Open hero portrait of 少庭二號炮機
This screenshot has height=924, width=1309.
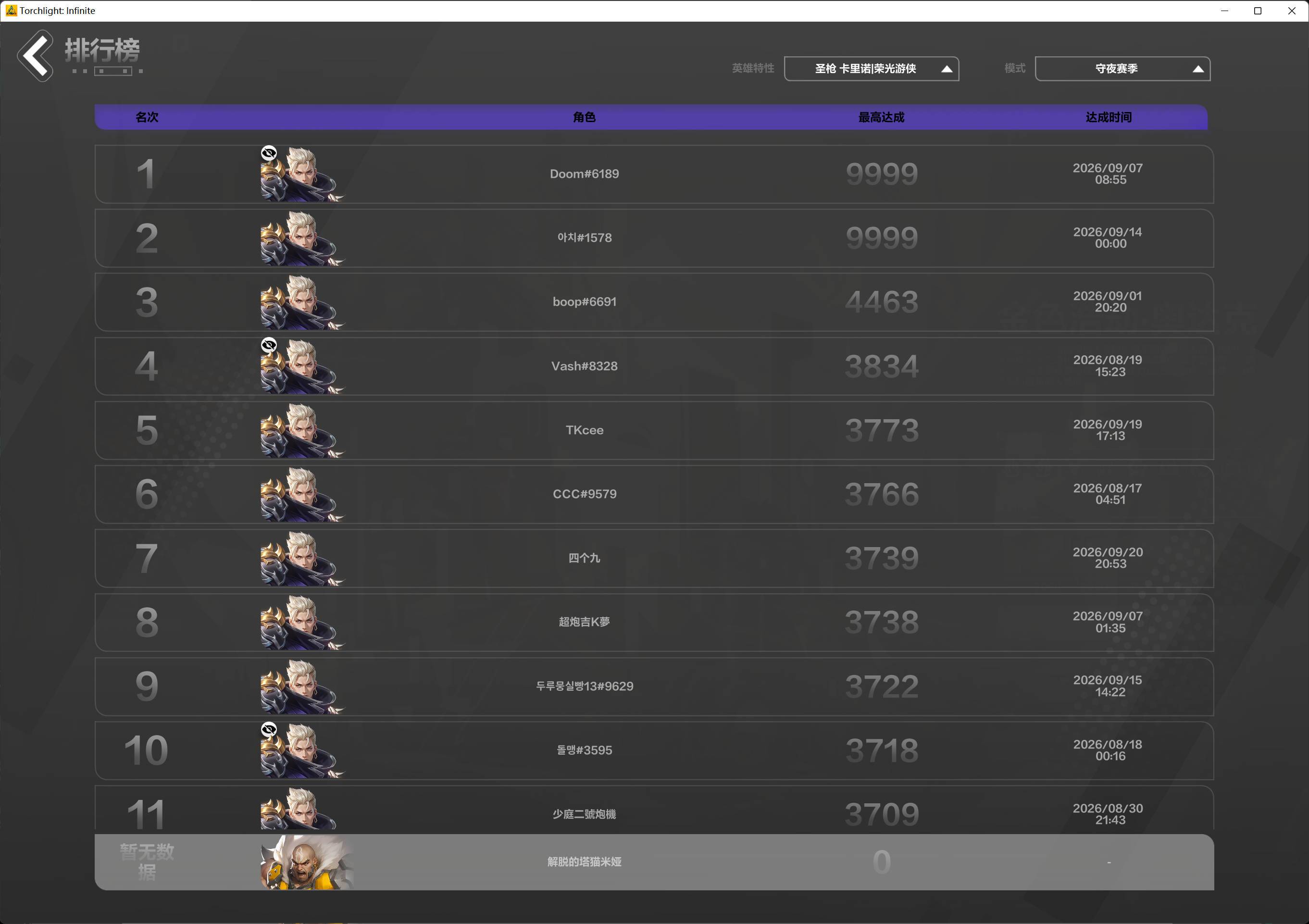pyautogui.click(x=303, y=808)
